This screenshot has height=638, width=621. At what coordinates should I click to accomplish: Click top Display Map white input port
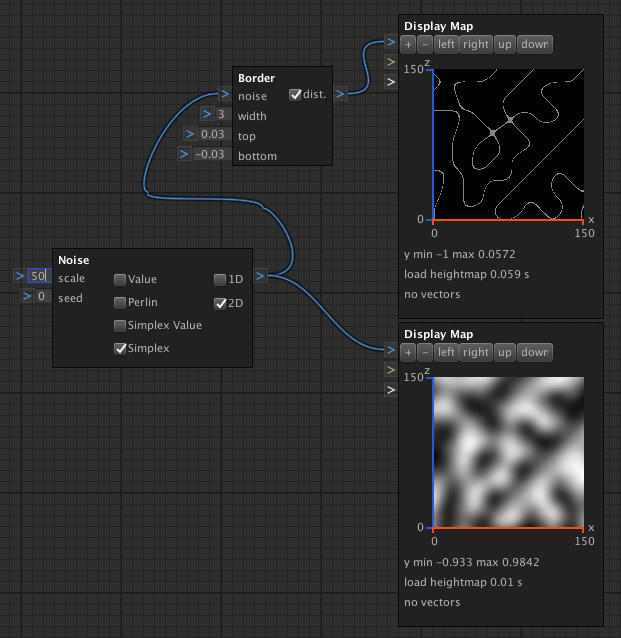pos(391,82)
